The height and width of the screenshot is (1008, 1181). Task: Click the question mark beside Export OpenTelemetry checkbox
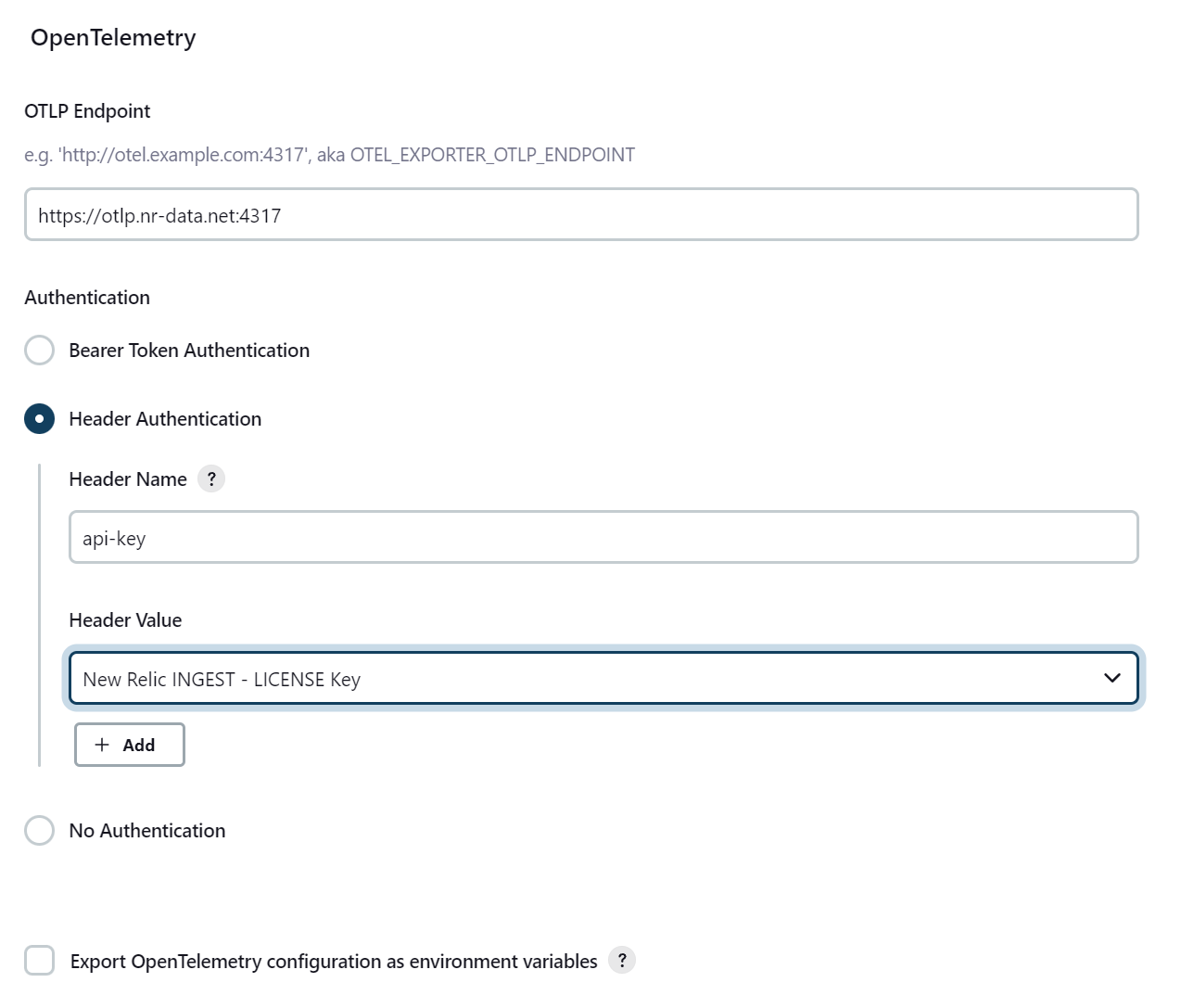click(x=622, y=961)
